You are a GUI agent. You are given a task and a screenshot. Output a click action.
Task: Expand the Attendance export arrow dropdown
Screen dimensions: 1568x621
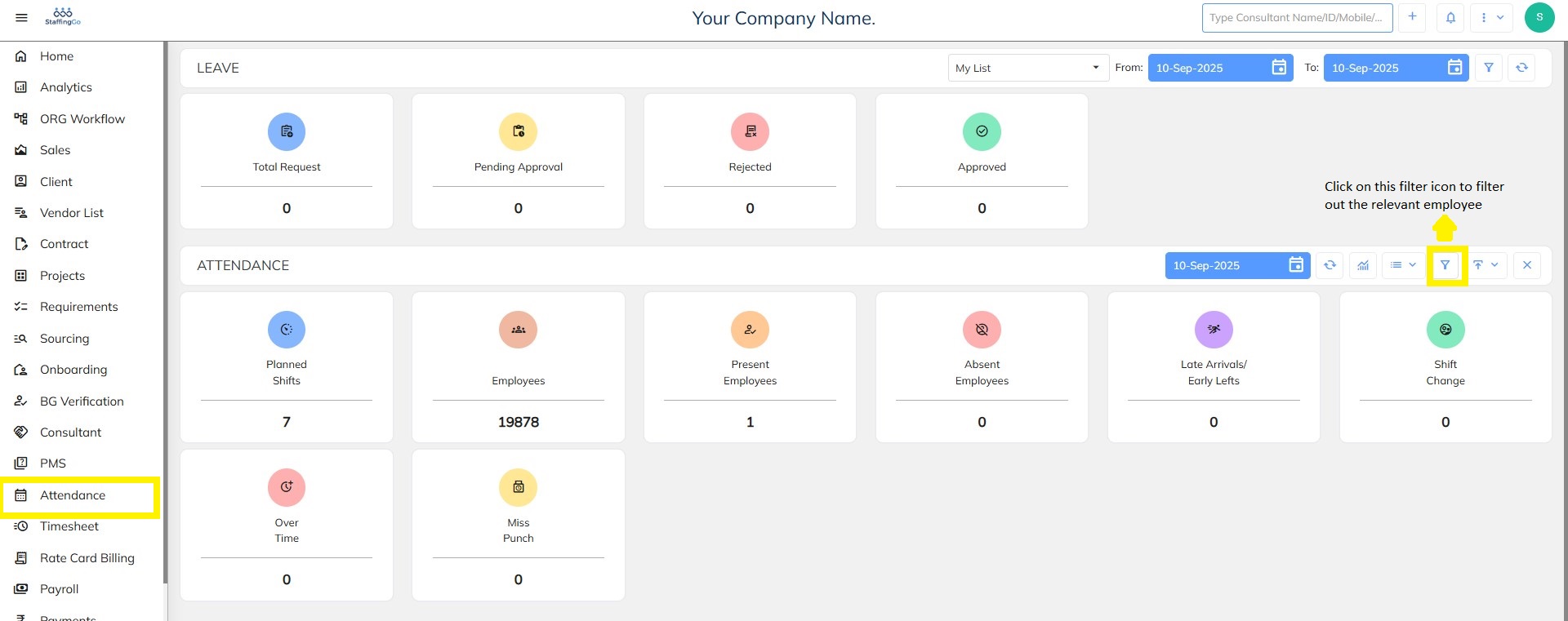tap(1486, 265)
